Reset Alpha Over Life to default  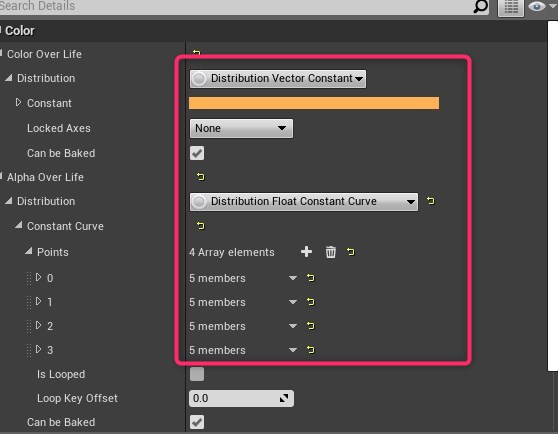(201, 177)
